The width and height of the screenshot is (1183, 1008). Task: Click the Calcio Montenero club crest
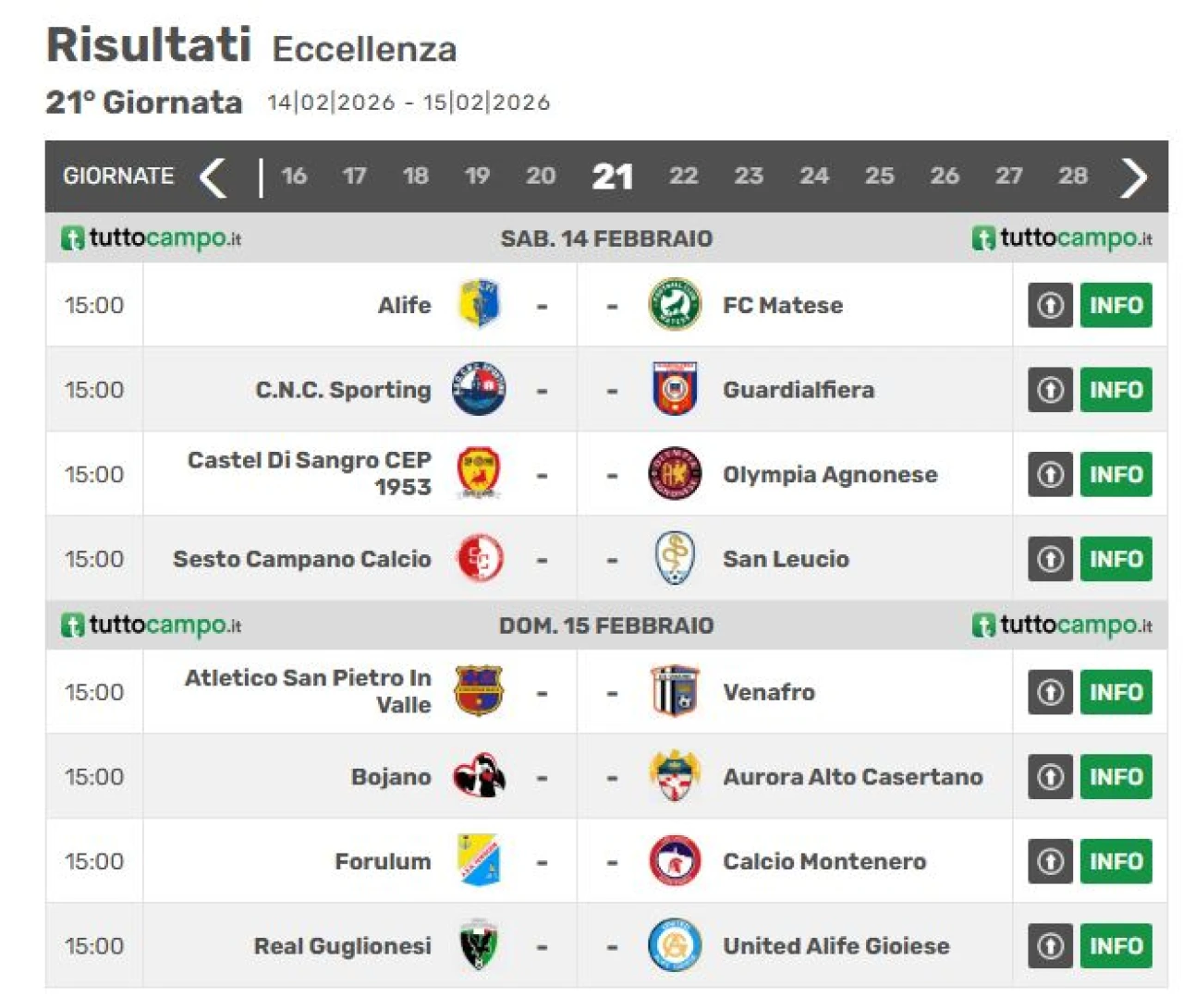click(675, 861)
